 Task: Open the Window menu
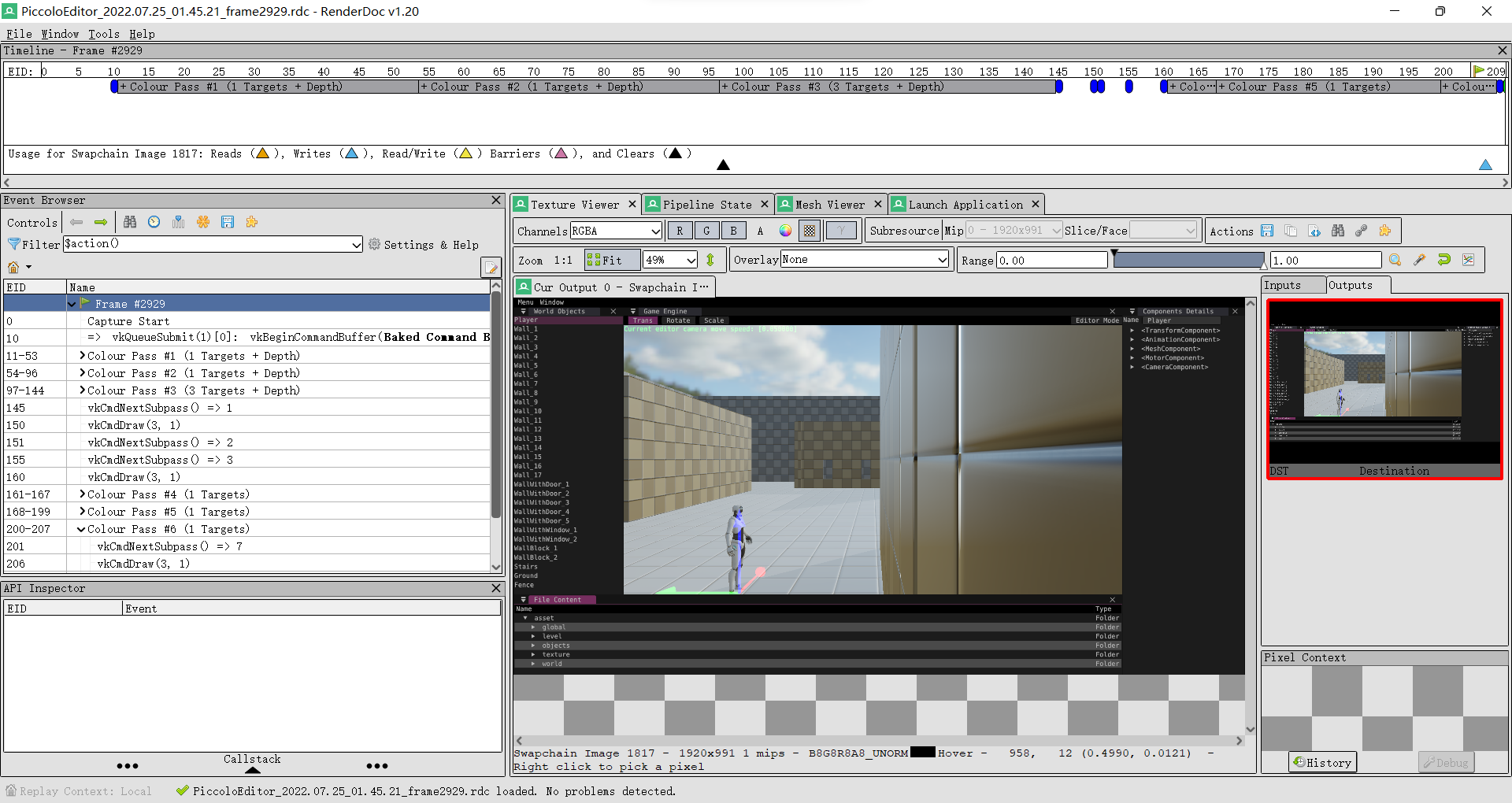(60, 34)
